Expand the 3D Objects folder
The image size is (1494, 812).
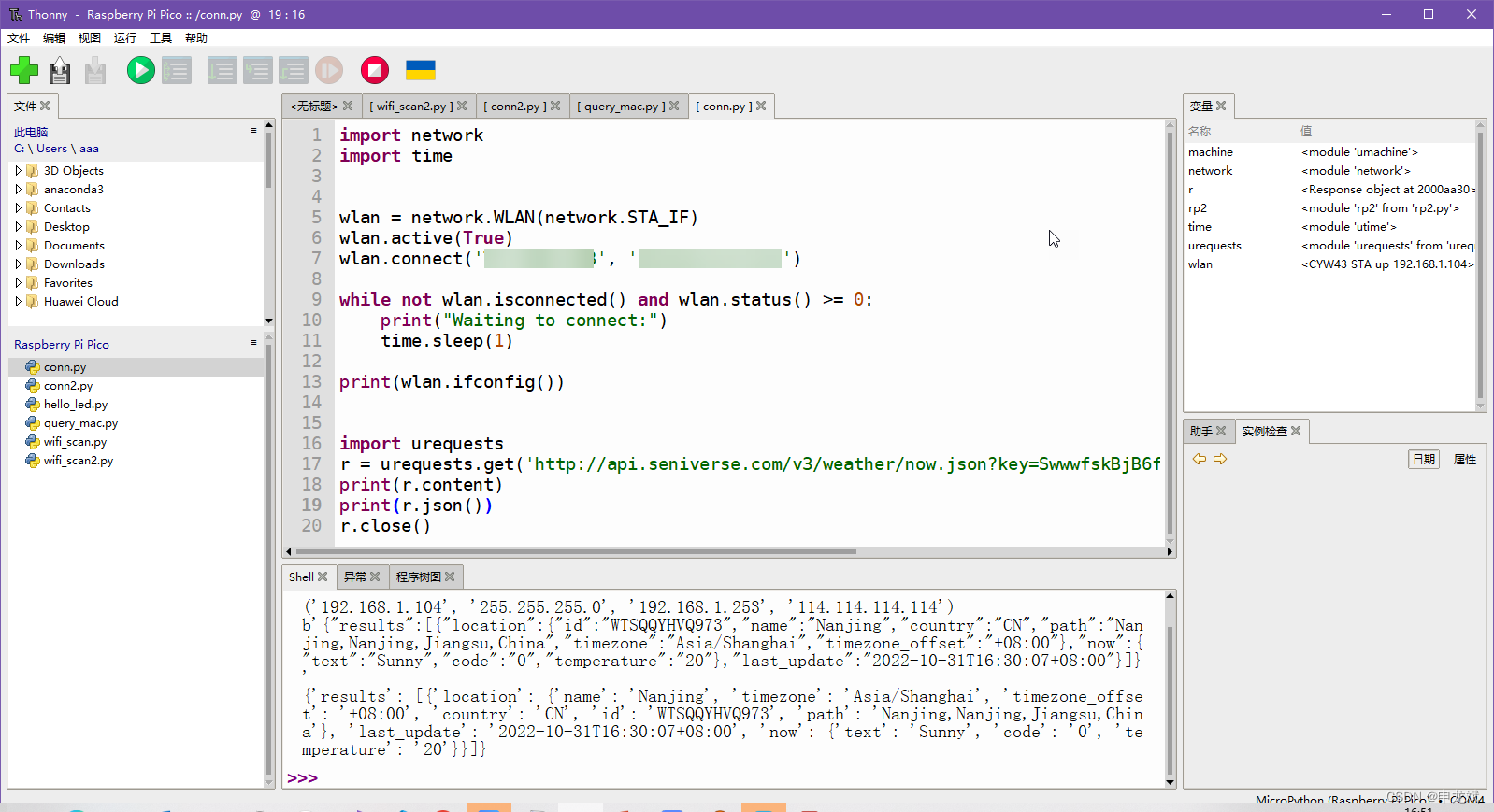click(18, 171)
